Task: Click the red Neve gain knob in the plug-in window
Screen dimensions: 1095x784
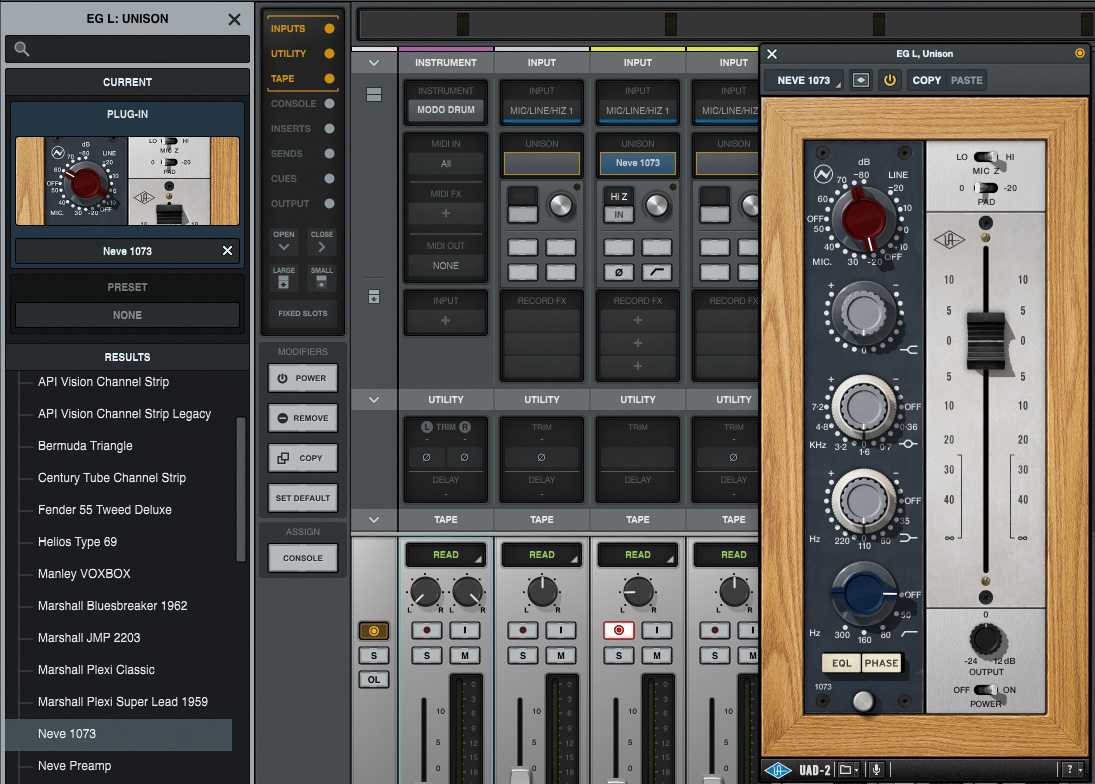Action: (864, 217)
